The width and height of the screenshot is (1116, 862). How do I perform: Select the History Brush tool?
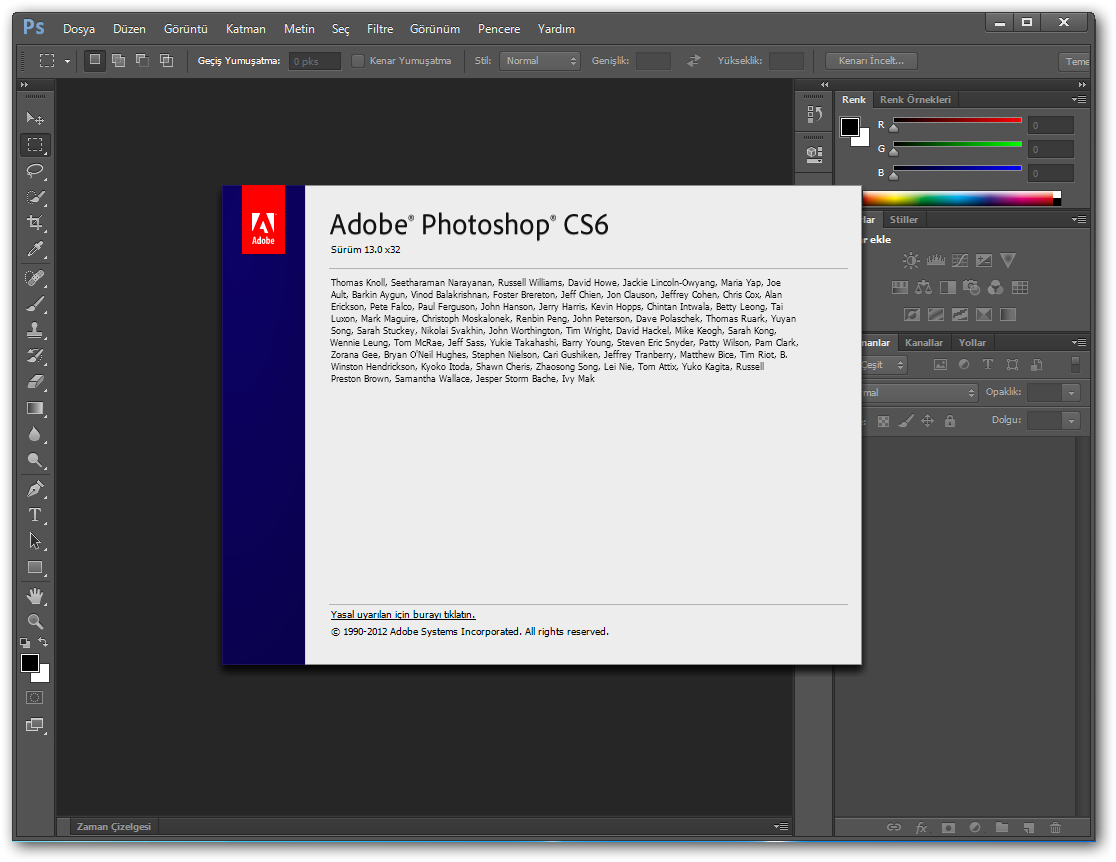point(35,356)
